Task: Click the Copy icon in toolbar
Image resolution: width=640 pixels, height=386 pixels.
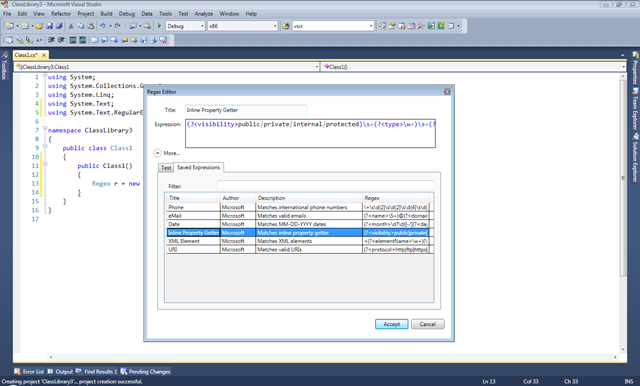Action: click(x=81, y=26)
